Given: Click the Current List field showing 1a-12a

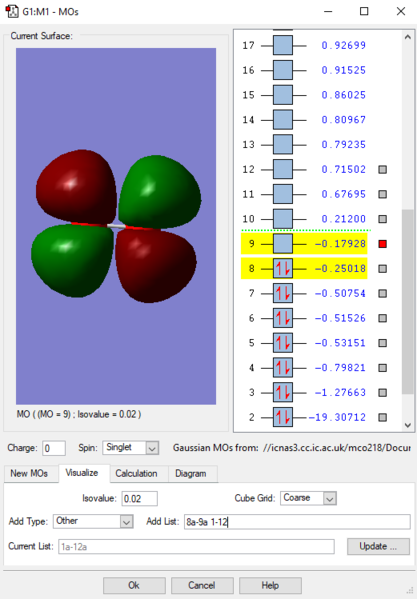Looking at the screenshot, I should pos(196,547).
